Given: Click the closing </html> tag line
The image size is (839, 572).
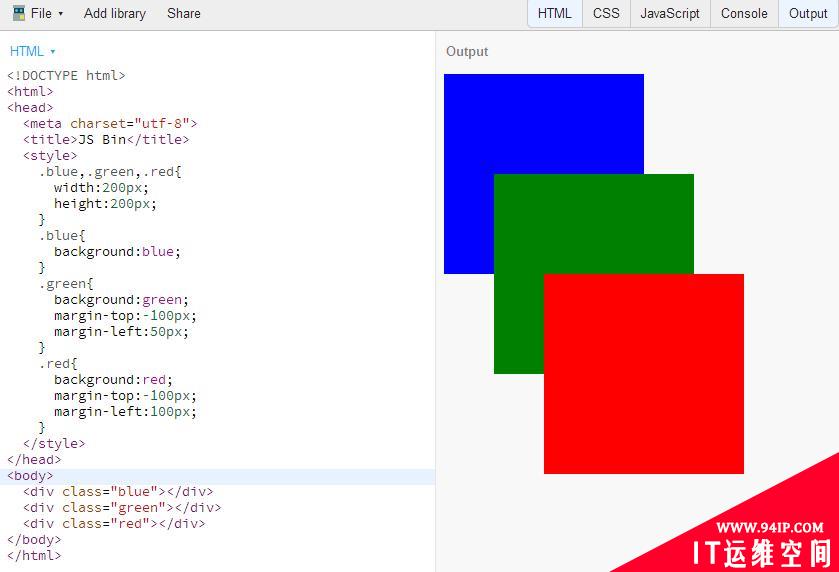Looking at the screenshot, I should 34,555.
